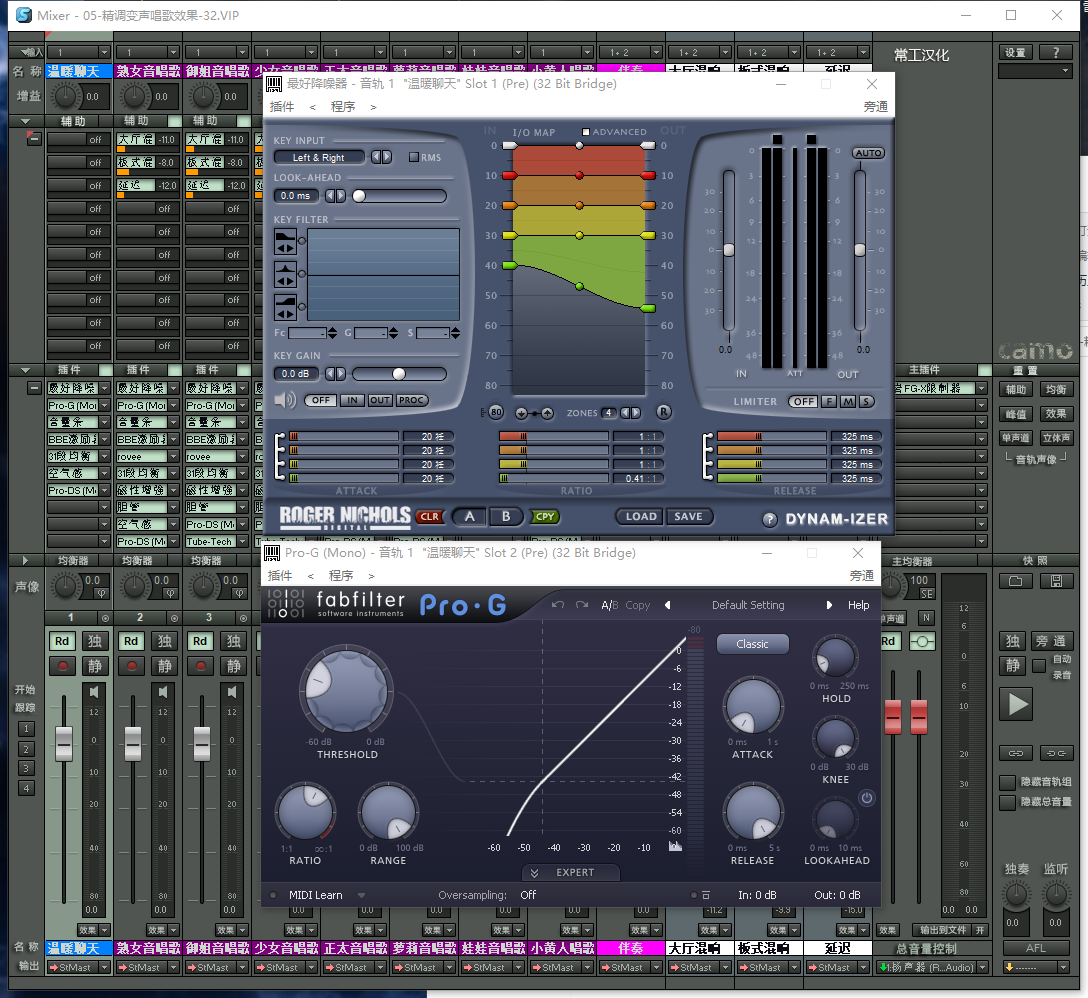The height and width of the screenshot is (998, 1088).
Task: Click the master stereo link fader icon
Action: tap(922, 641)
